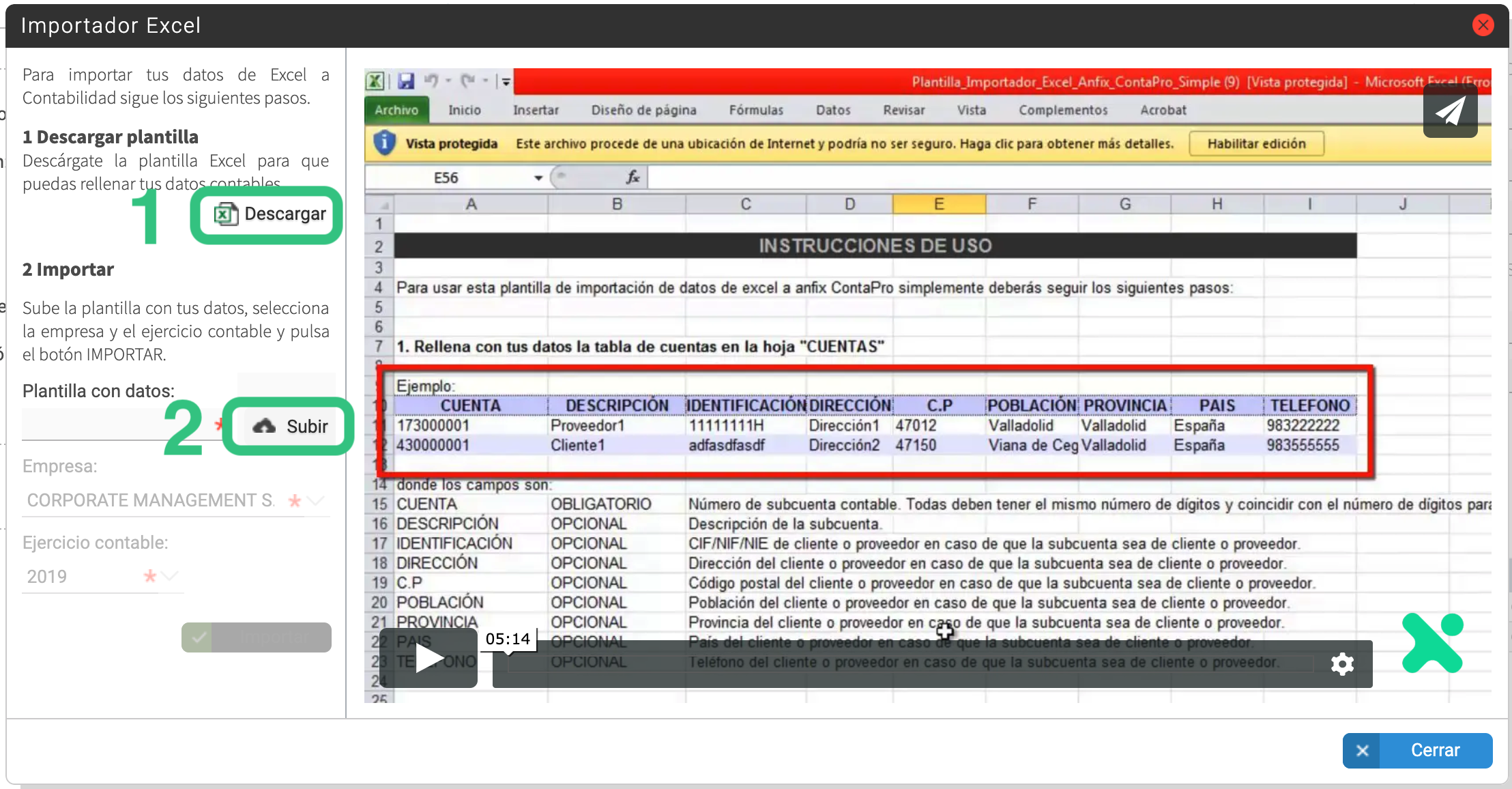
Task: Click the X icon beside Cerrar
Action: 1362,751
